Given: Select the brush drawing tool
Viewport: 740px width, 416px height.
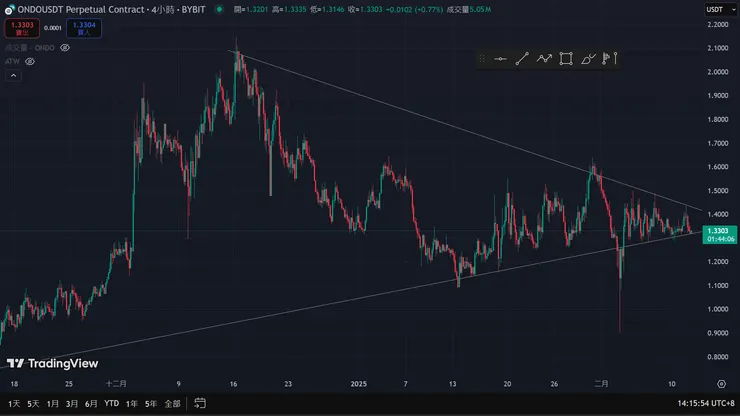Looking at the screenshot, I should point(588,59).
